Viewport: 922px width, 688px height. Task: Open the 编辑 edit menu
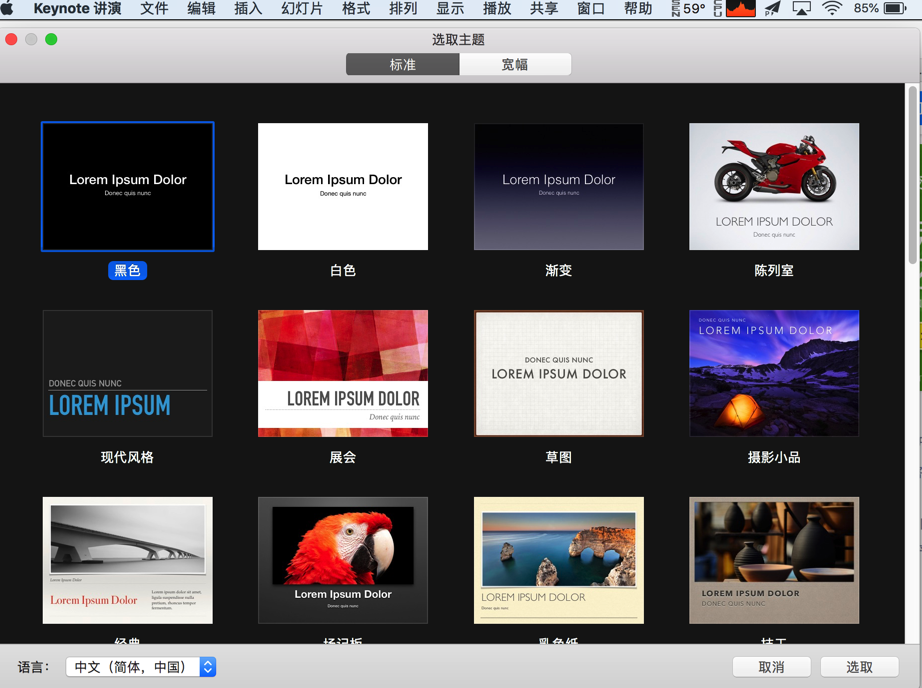point(201,8)
